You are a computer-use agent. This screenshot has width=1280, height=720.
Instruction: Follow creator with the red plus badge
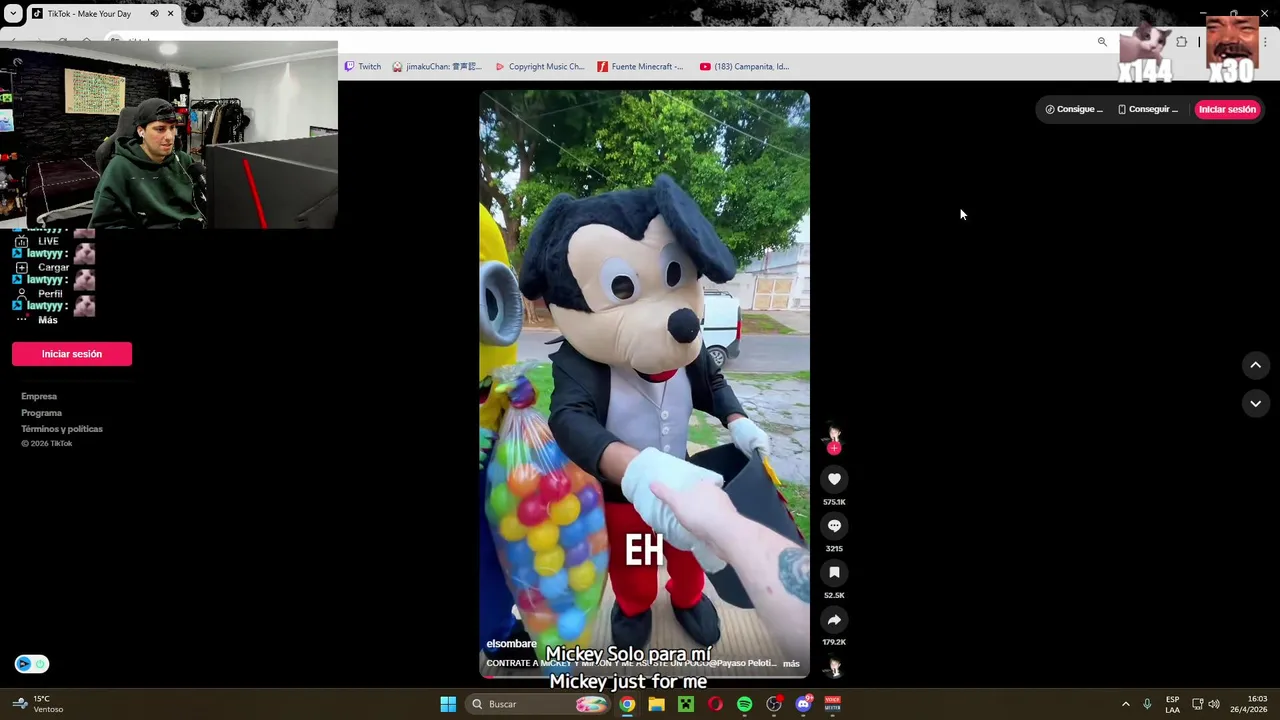coord(834,449)
